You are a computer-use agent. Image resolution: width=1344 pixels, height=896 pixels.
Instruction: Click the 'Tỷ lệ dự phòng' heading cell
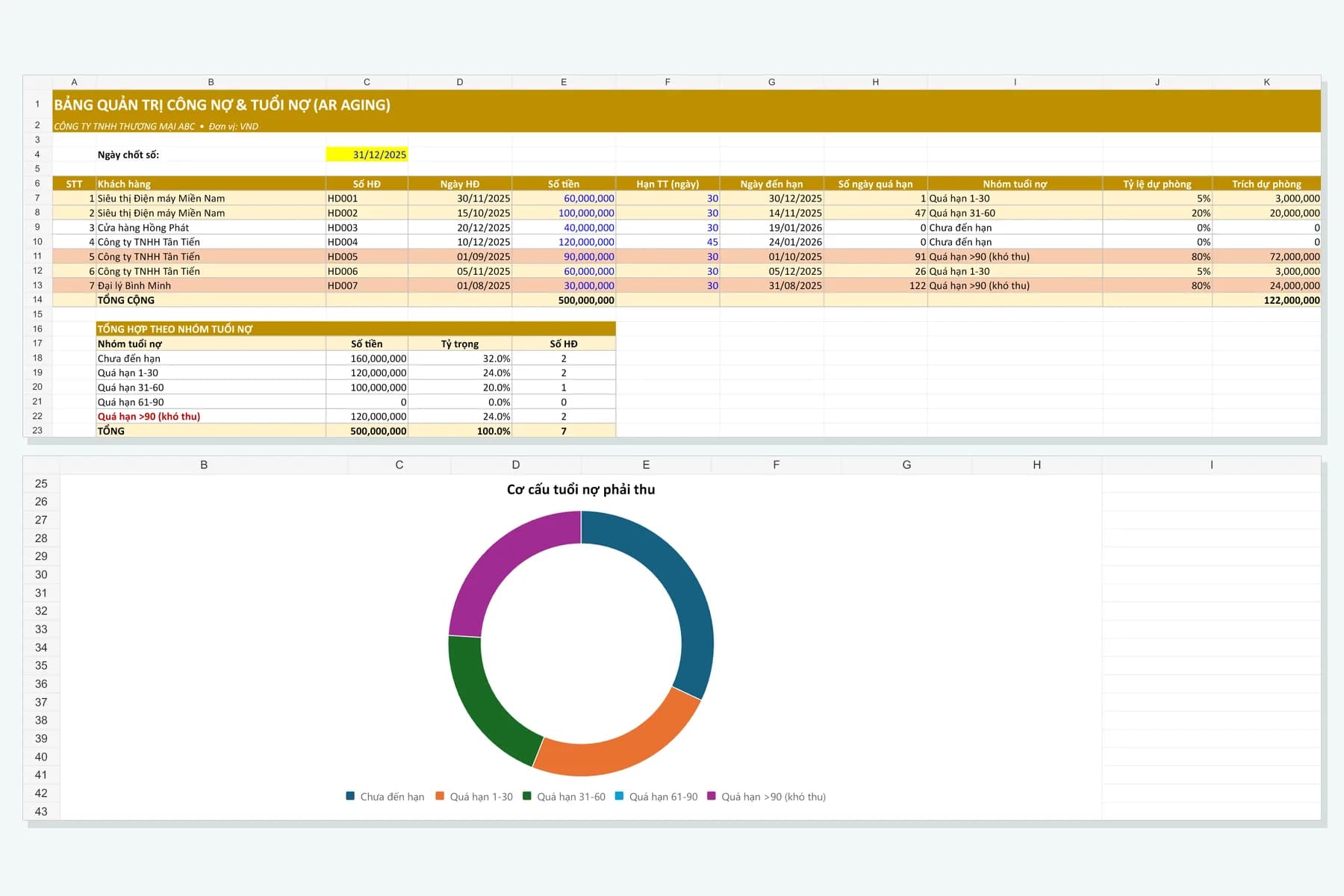1157,184
